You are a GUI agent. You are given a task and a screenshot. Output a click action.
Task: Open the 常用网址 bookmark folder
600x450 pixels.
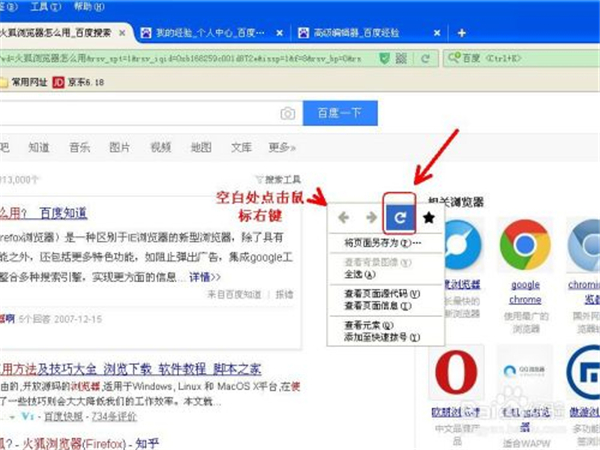(x=24, y=82)
